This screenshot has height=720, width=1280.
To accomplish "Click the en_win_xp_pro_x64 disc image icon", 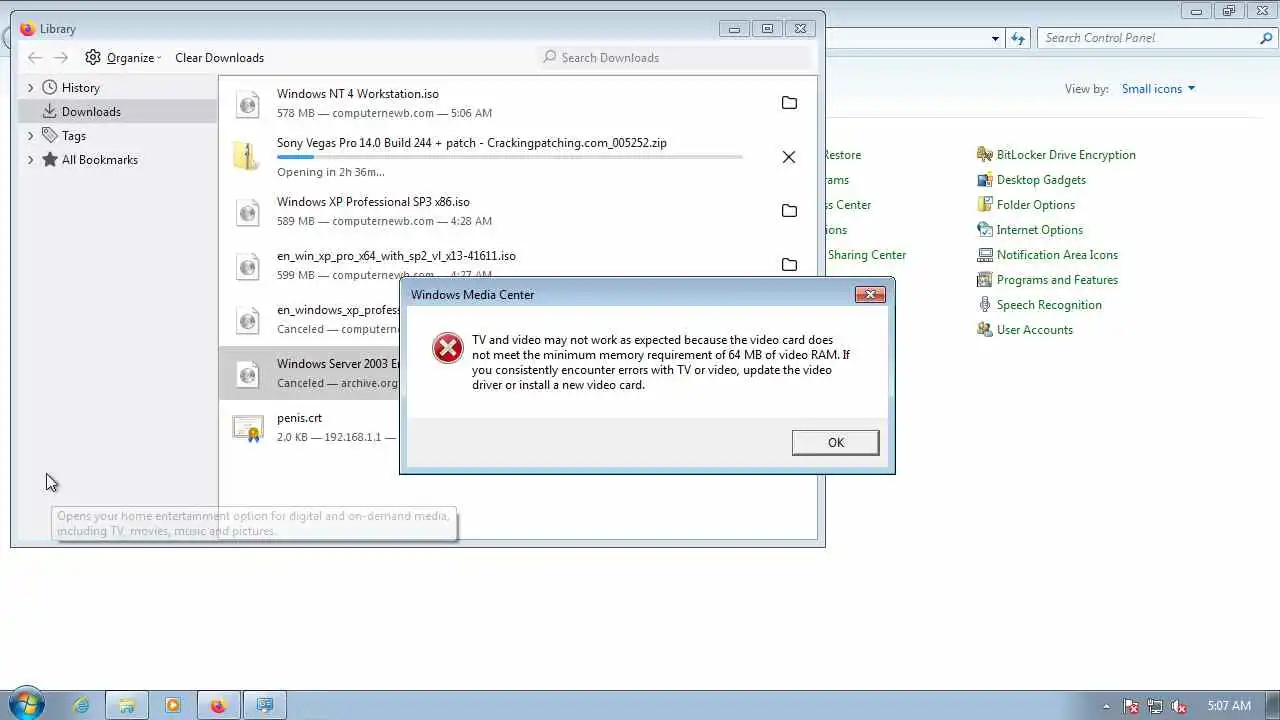I will tap(247, 265).
